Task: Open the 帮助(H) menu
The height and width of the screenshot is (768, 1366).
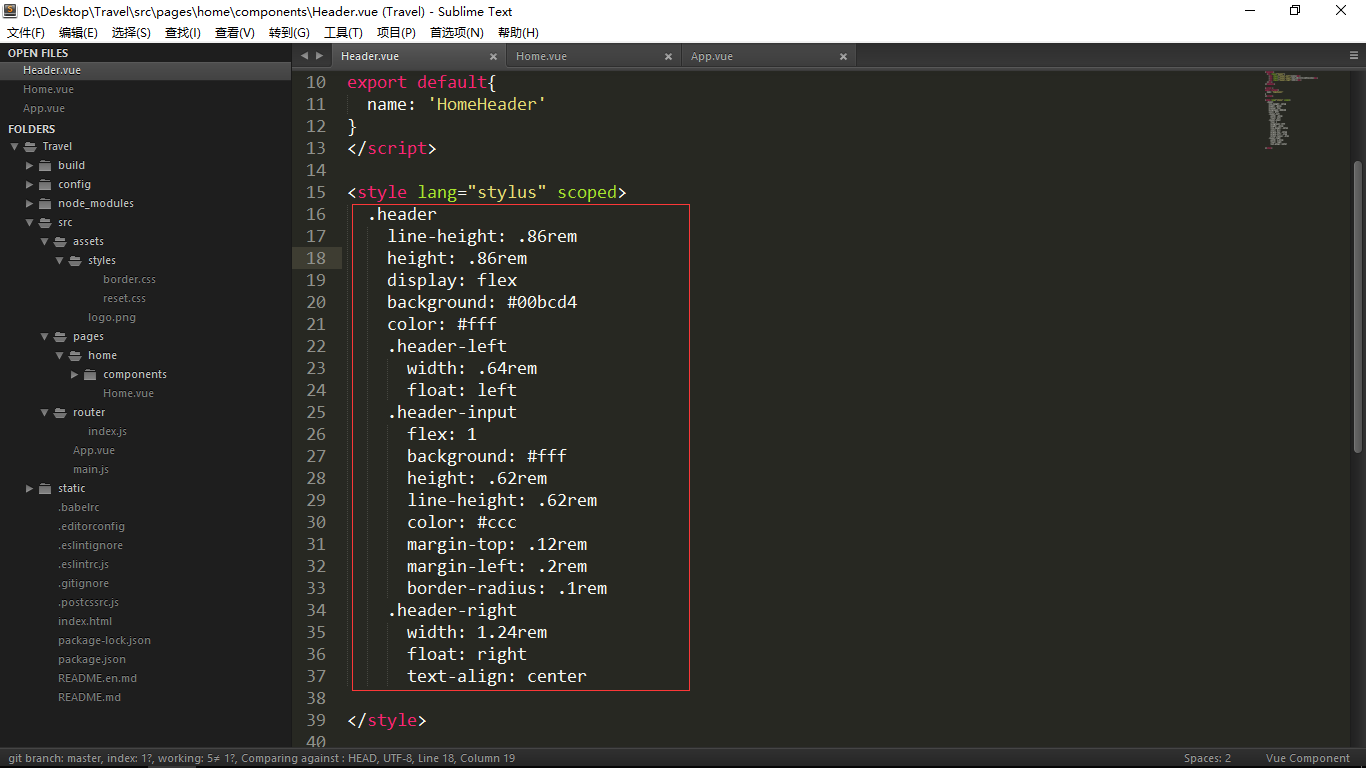Action: pyautogui.click(x=518, y=33)
